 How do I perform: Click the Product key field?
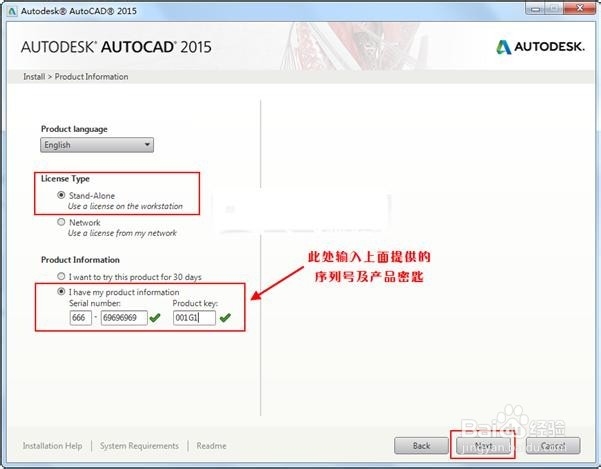tap(194, 318)
